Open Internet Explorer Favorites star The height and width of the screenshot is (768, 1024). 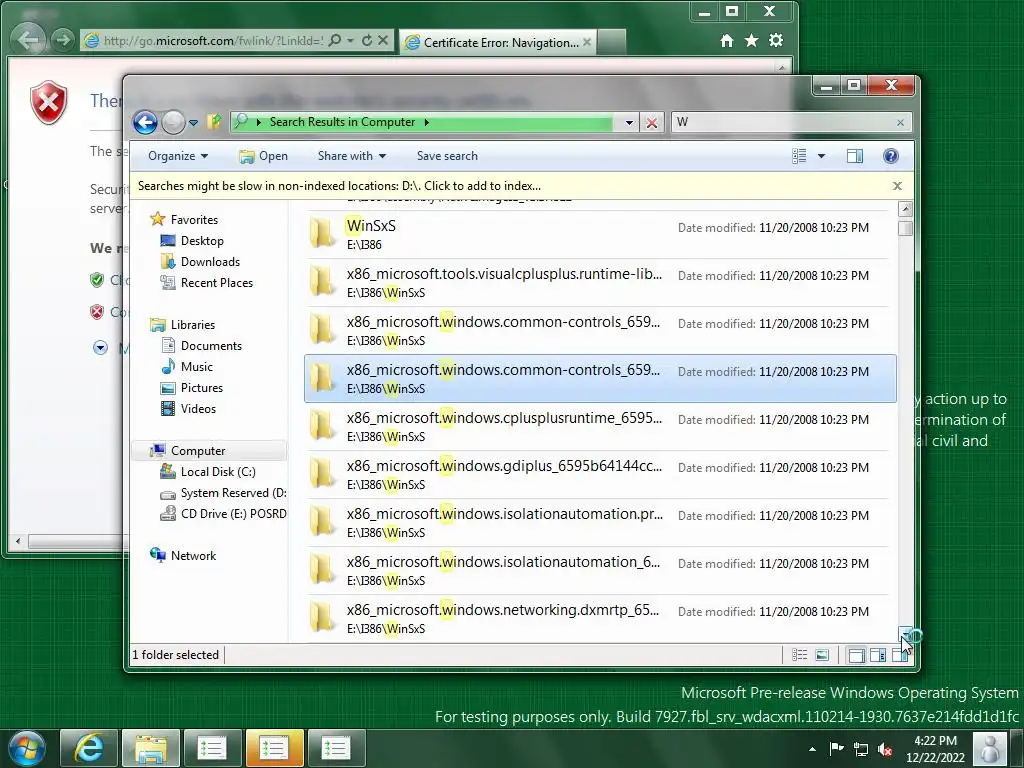pyautogui.click(x=752, y=41)
